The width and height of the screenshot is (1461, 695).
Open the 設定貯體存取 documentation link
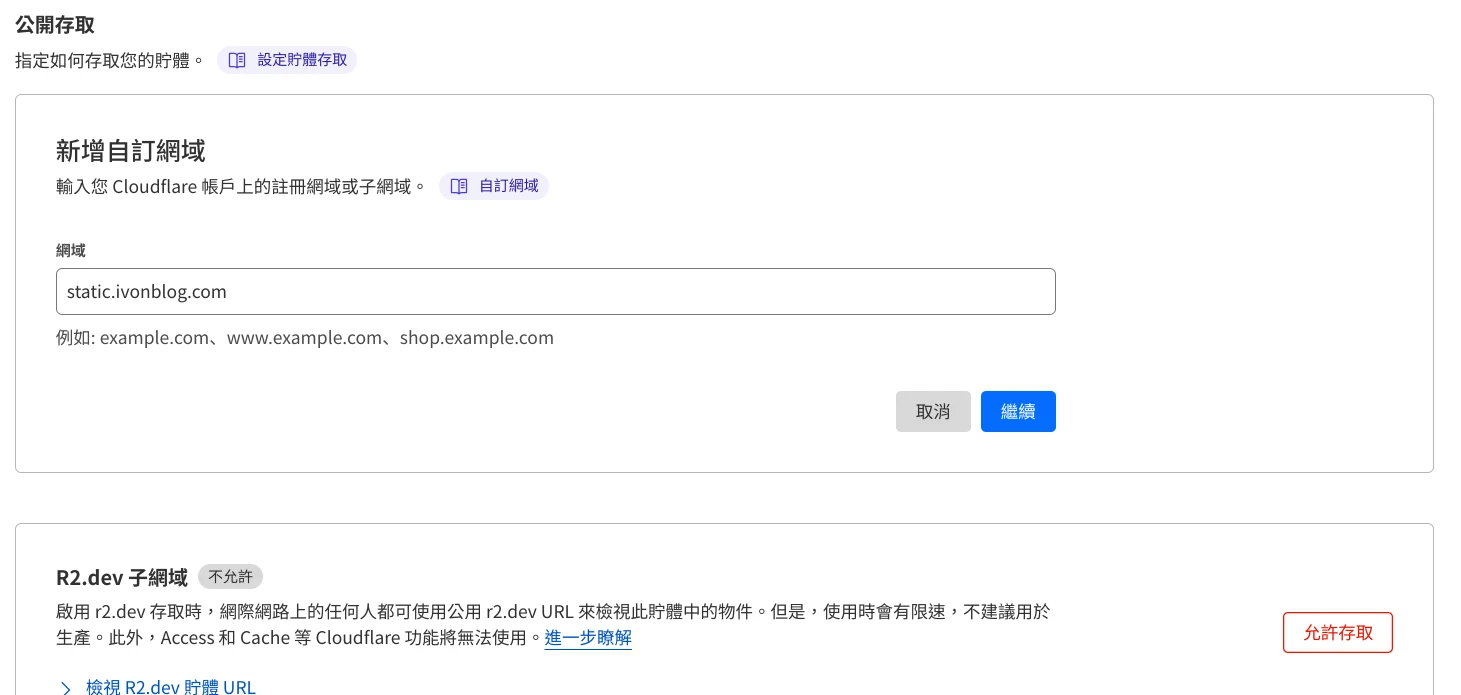coord(302,60)
